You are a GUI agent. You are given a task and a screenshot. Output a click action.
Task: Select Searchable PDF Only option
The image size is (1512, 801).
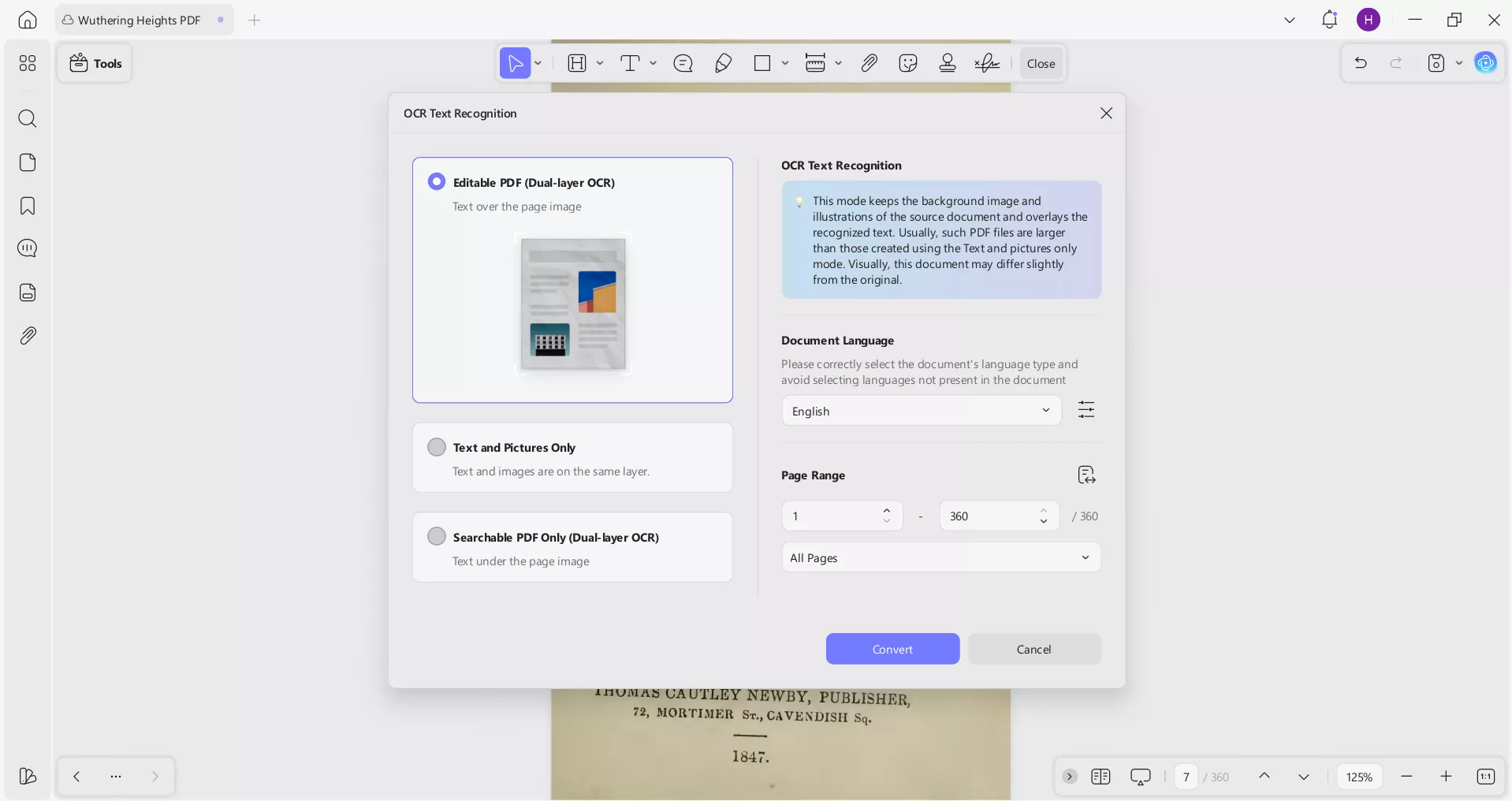pos(572,548)
